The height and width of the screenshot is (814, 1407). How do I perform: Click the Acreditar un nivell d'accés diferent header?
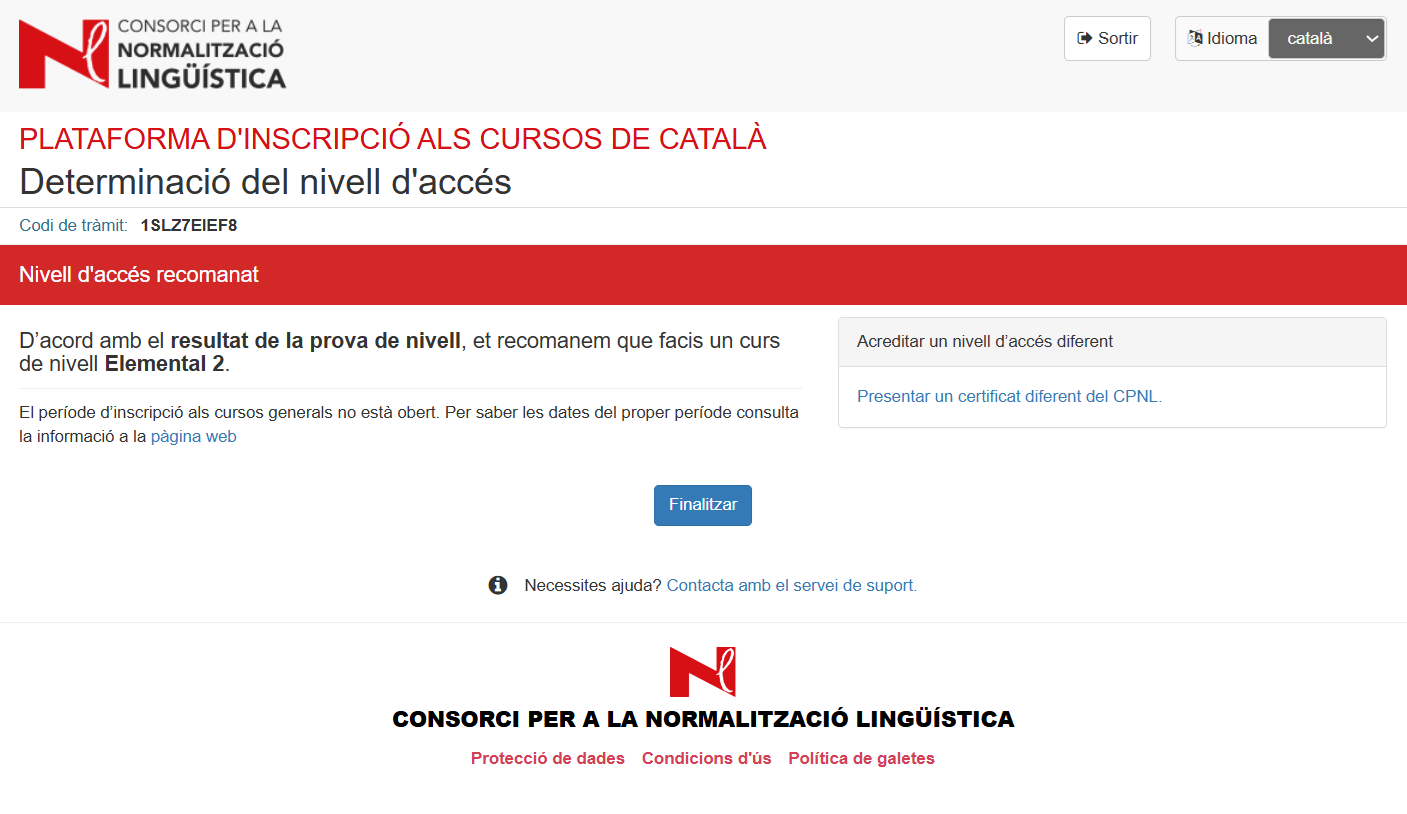click(984, 342)
